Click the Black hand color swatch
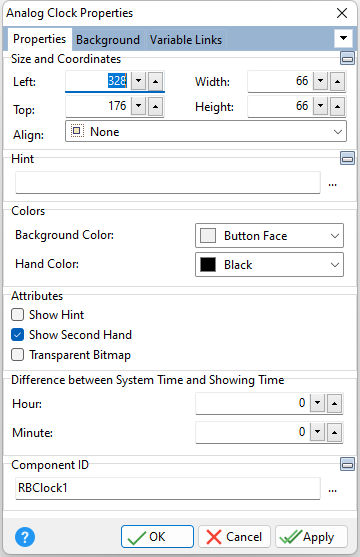 click(208, 264)
